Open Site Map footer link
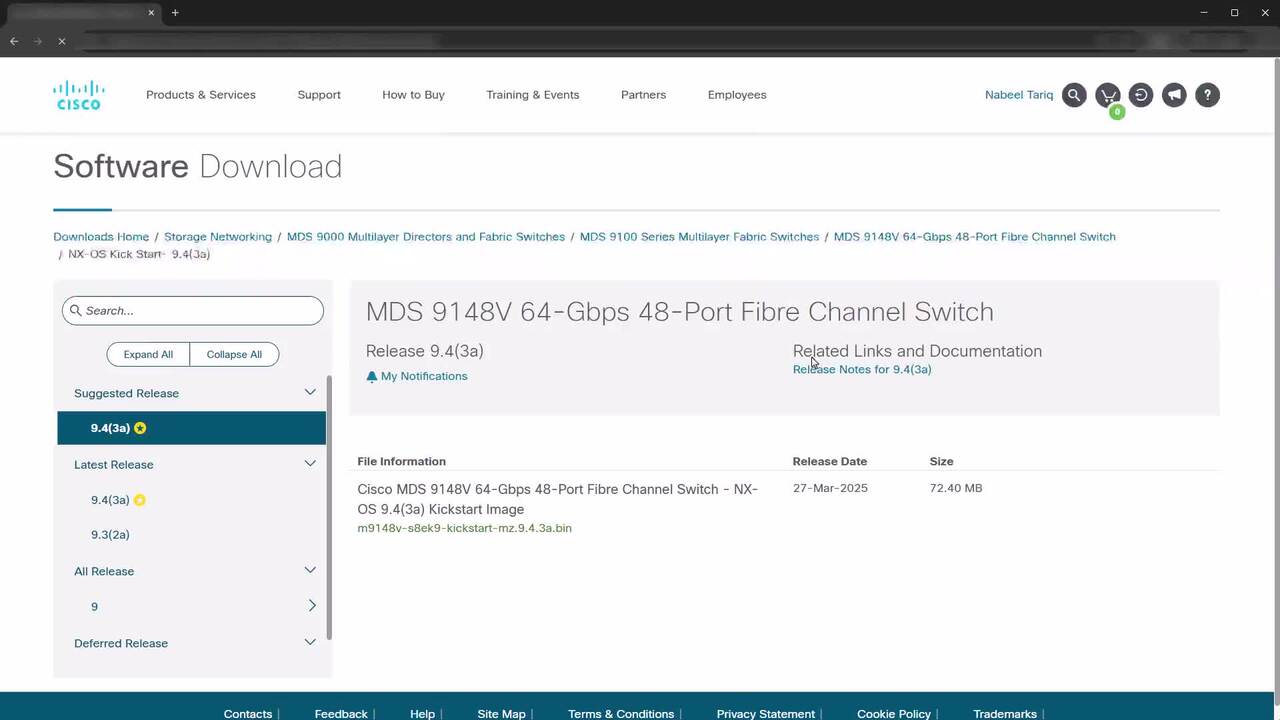1280x720 pixels. point(501,714)
